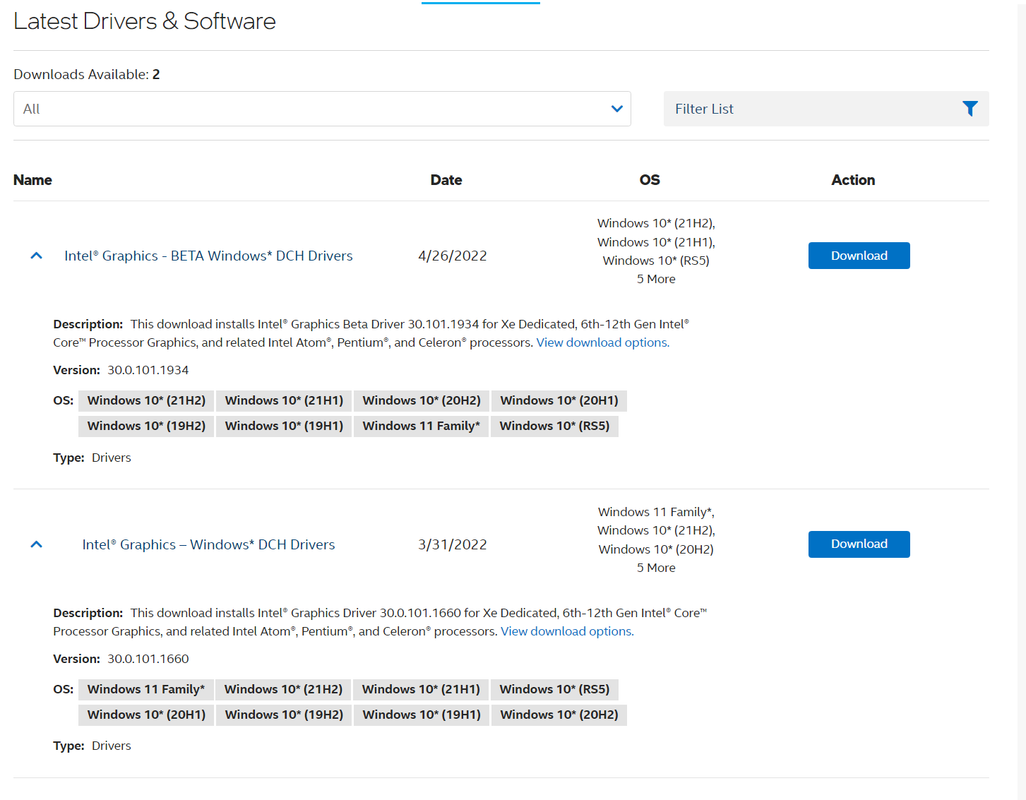Click Windows 10* (20H2) tag in BETA driver
The image size is (1026, 800).
tap(421, 400)
